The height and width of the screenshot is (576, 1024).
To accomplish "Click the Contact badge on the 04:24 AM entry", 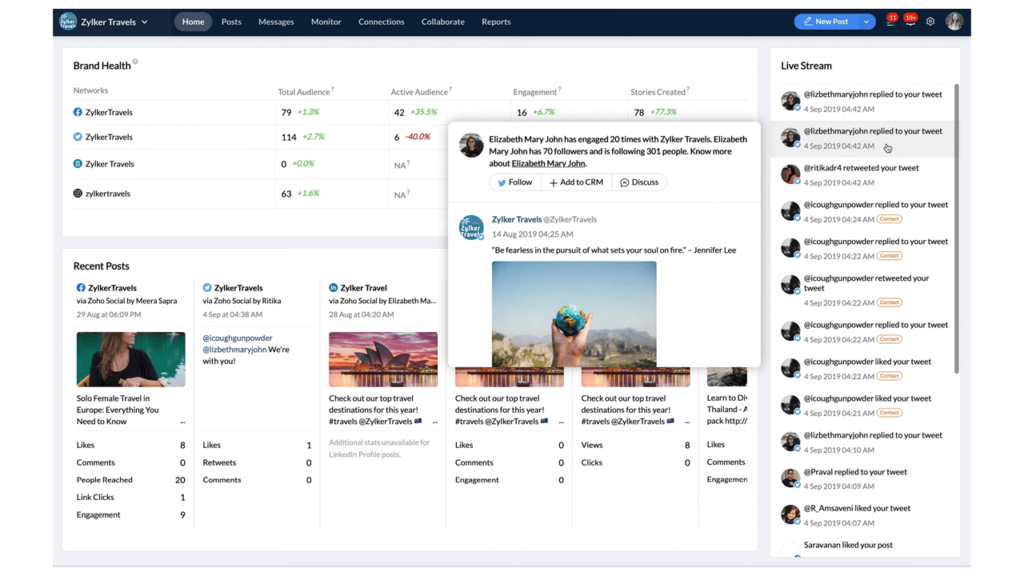I will pyautogui.click(x=889, y=219).
